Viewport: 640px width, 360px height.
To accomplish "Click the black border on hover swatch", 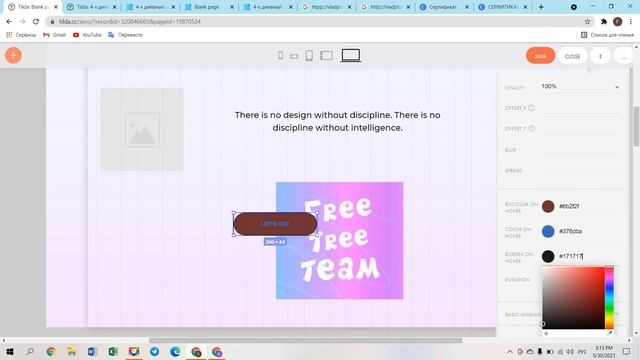I will (x=548, y=256).
